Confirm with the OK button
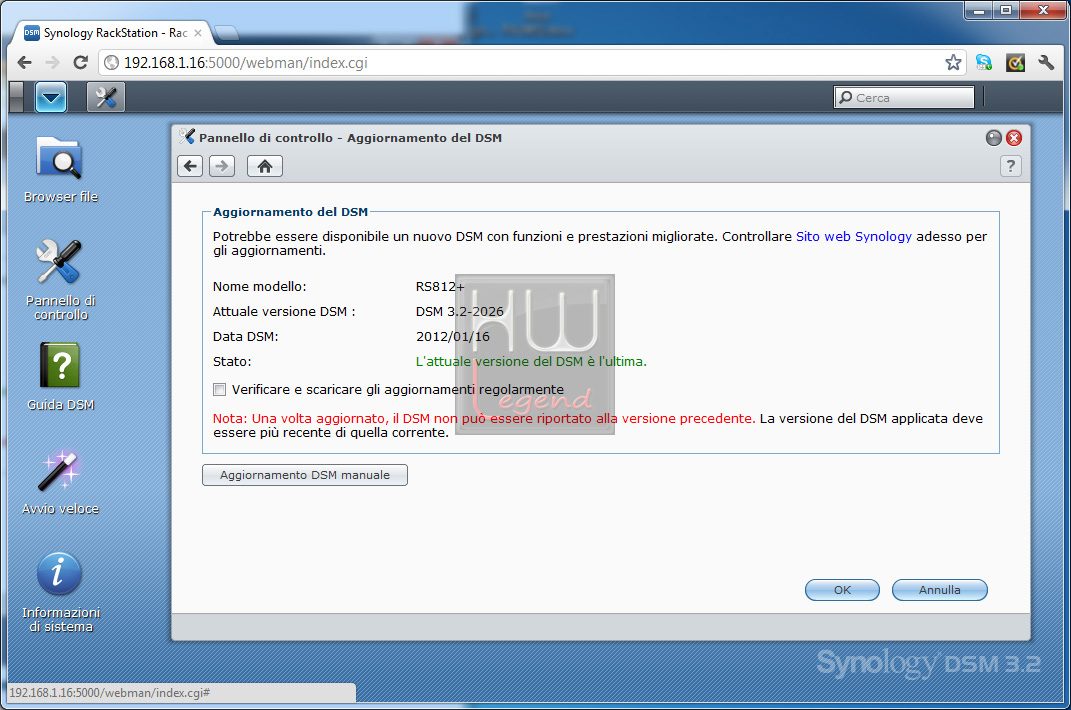 [x=842, y=590]
